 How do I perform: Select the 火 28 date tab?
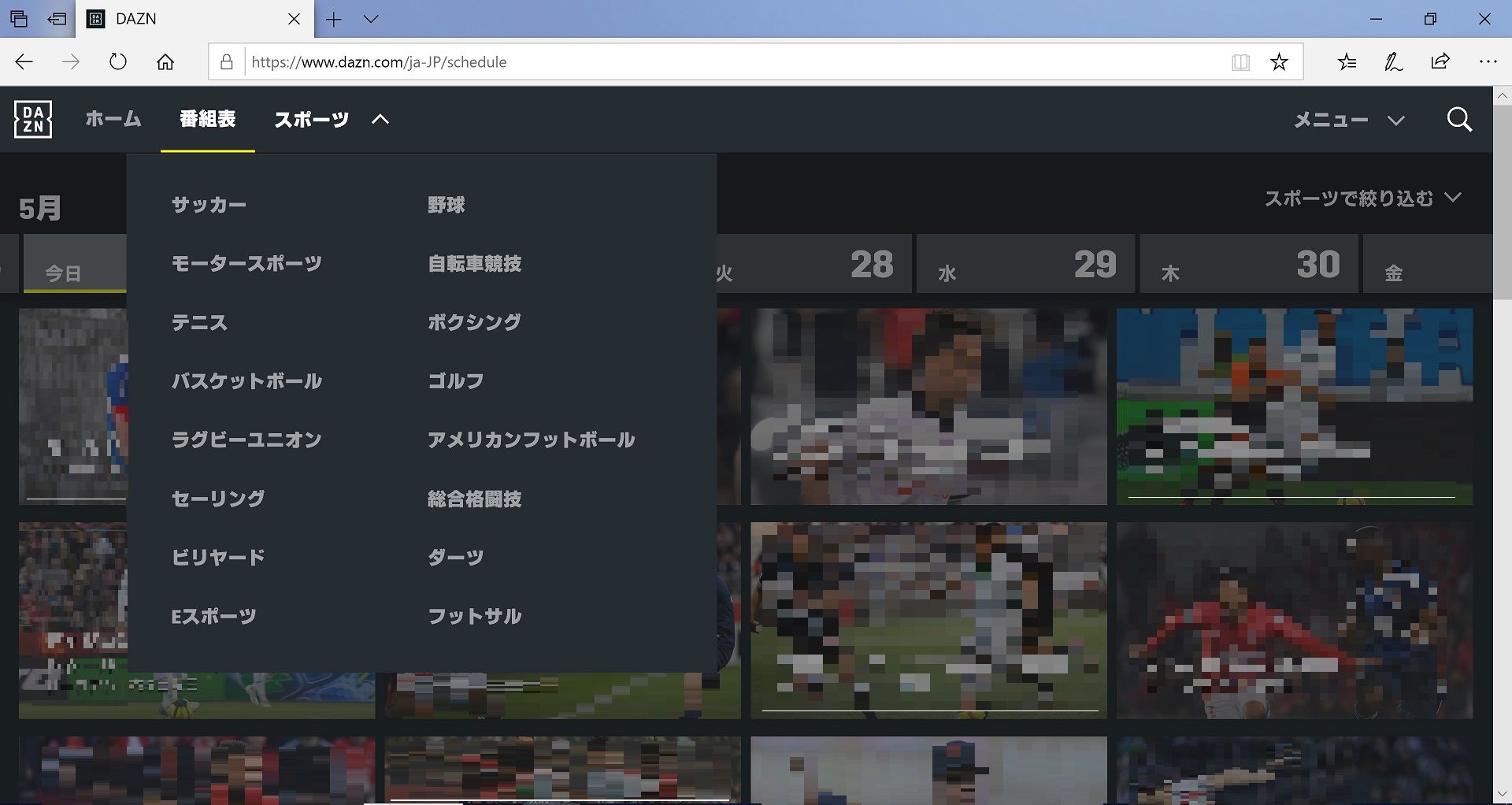[813, 264]
